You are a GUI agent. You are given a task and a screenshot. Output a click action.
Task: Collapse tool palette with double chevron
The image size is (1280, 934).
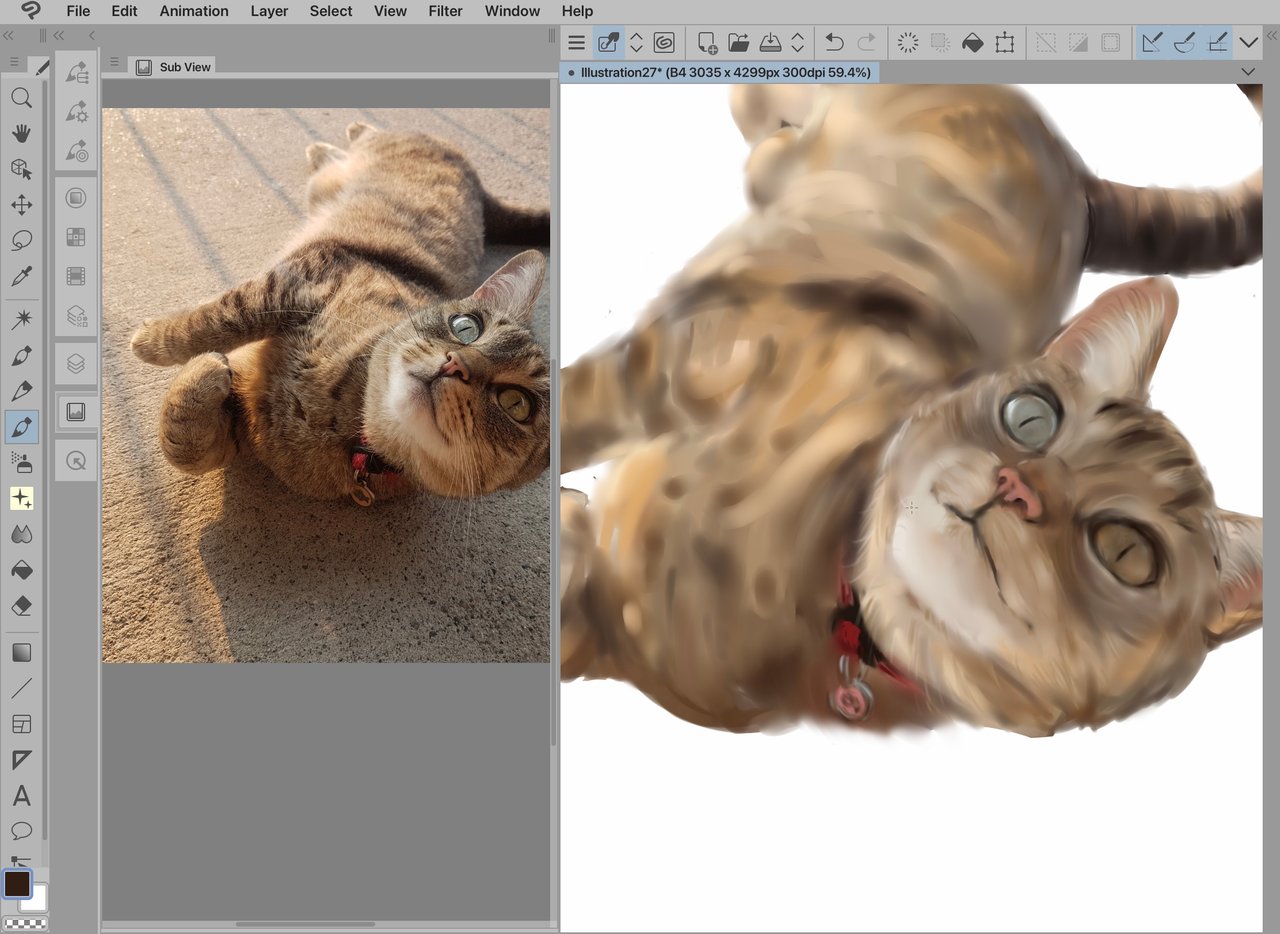(x=9, y=35)
